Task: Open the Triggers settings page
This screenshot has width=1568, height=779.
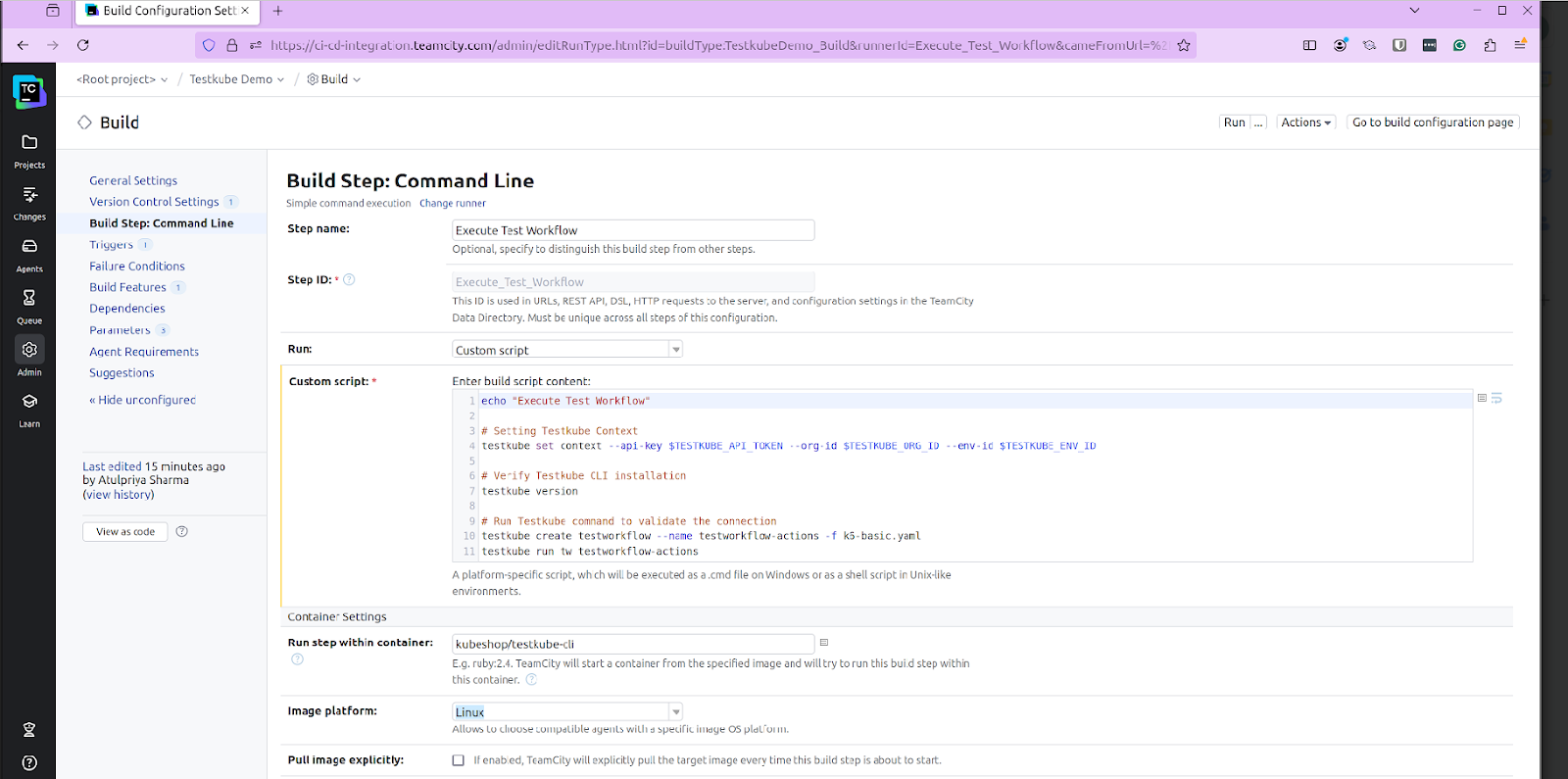Action: coord(111,245)
